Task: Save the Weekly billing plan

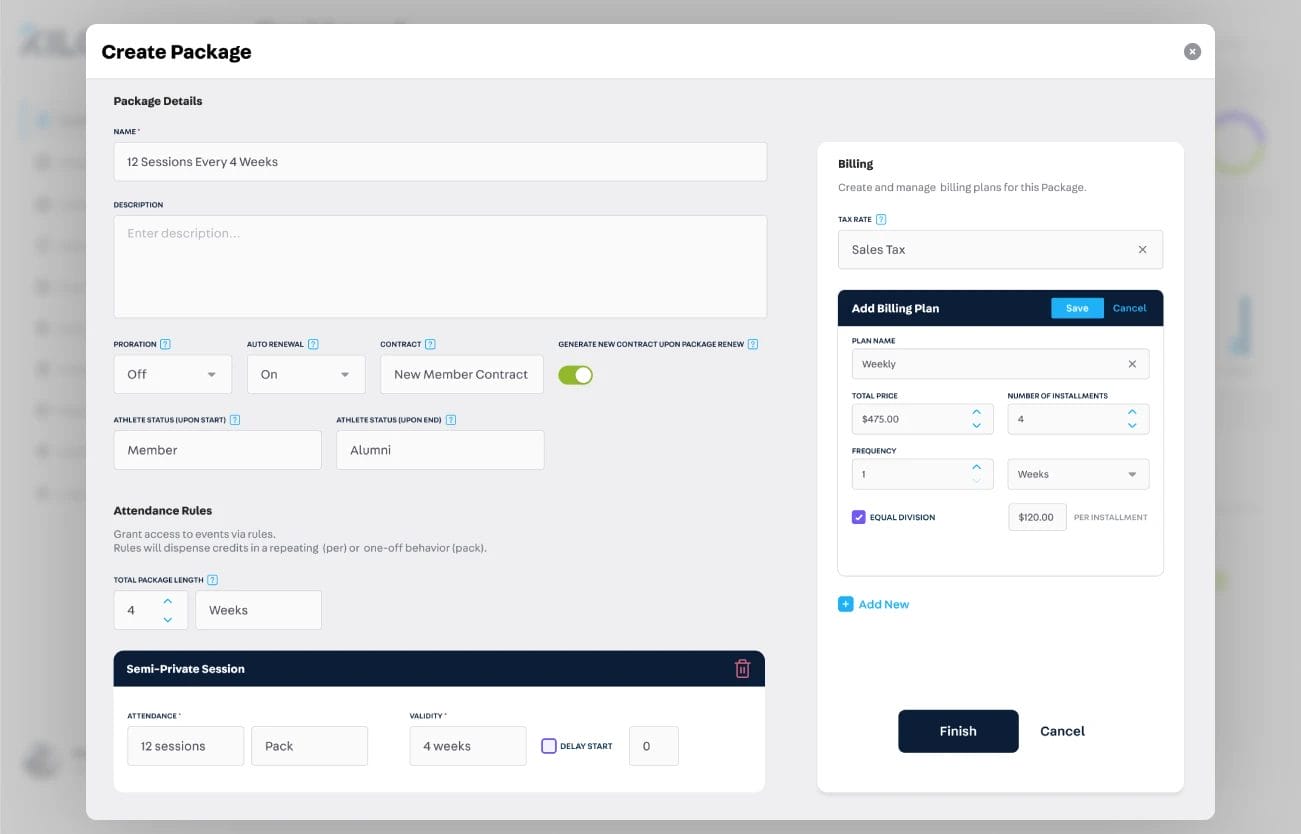Action: 1076,308
